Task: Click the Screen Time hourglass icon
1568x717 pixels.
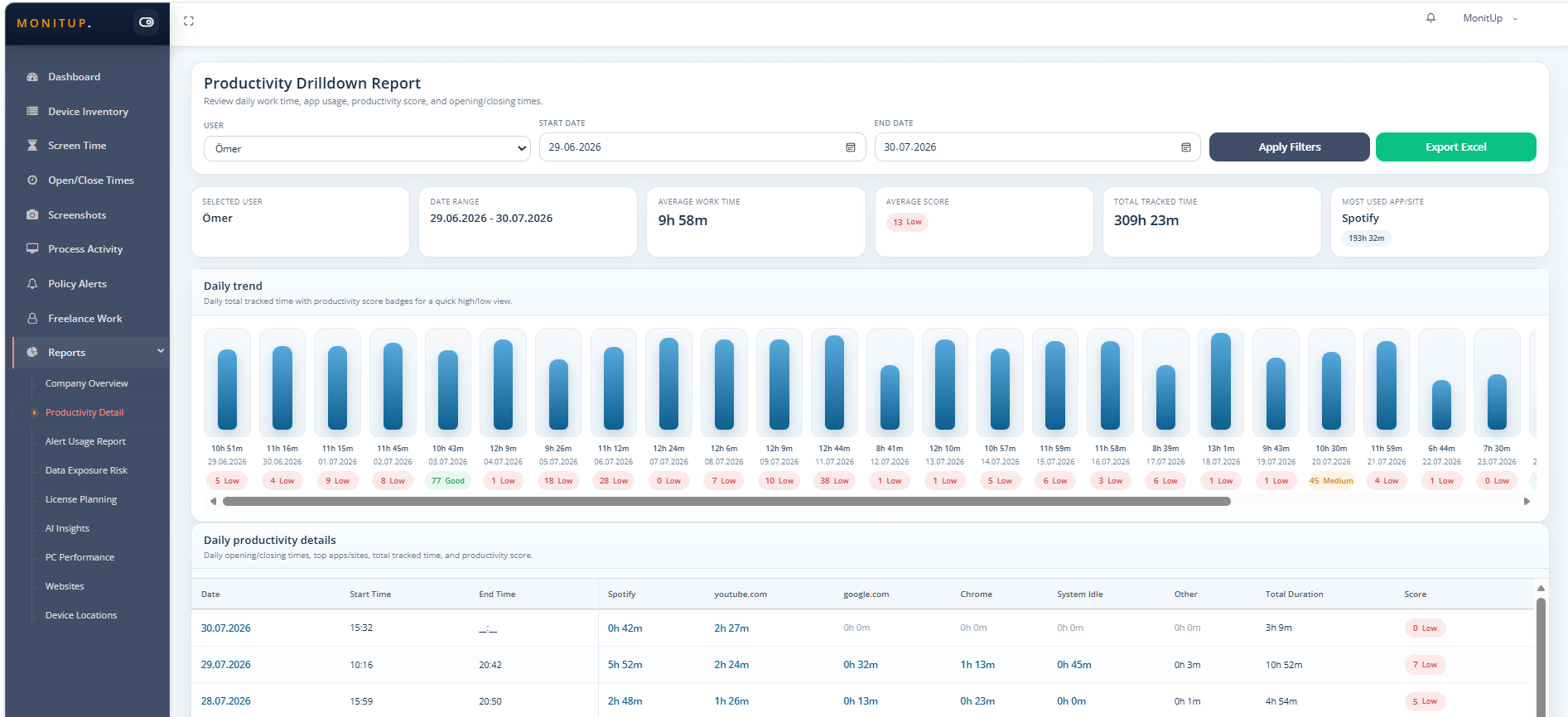Action: (32, 146)
